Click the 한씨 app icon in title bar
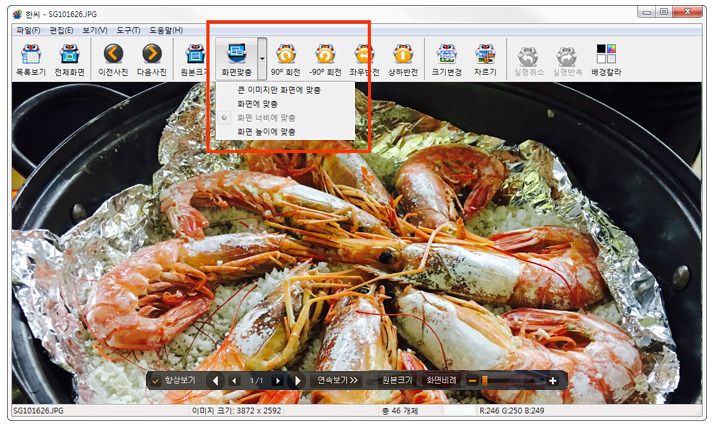Image resolution: width=714 pixels, height=431 pixels. tap(18, 14)
